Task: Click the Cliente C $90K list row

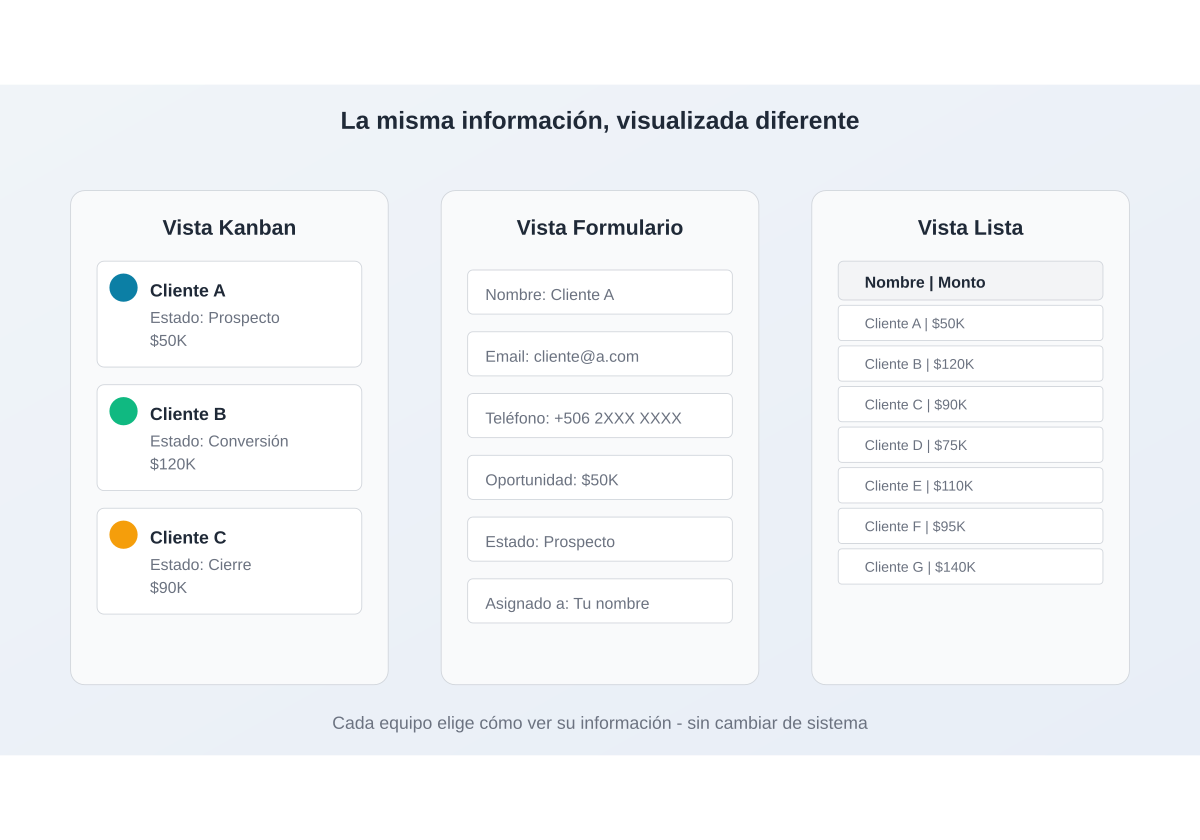Action: pyautogui.click(x=970, y=404)
